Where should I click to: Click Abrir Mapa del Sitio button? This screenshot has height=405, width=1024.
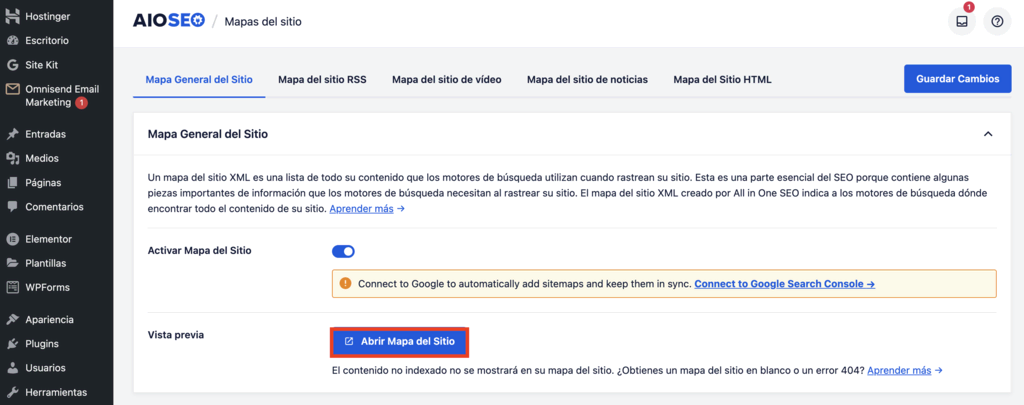[x=399, y=341]
